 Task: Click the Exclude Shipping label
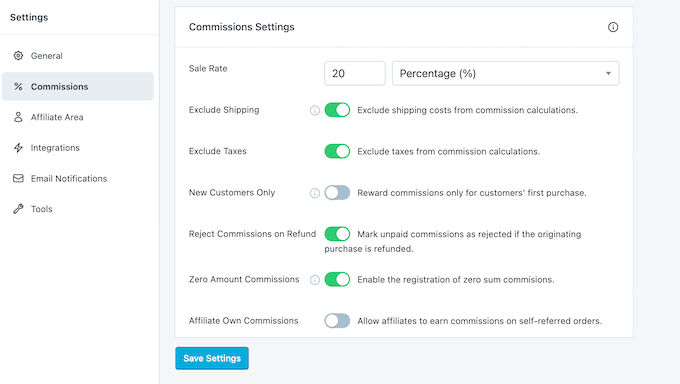(x=224, y=110)
